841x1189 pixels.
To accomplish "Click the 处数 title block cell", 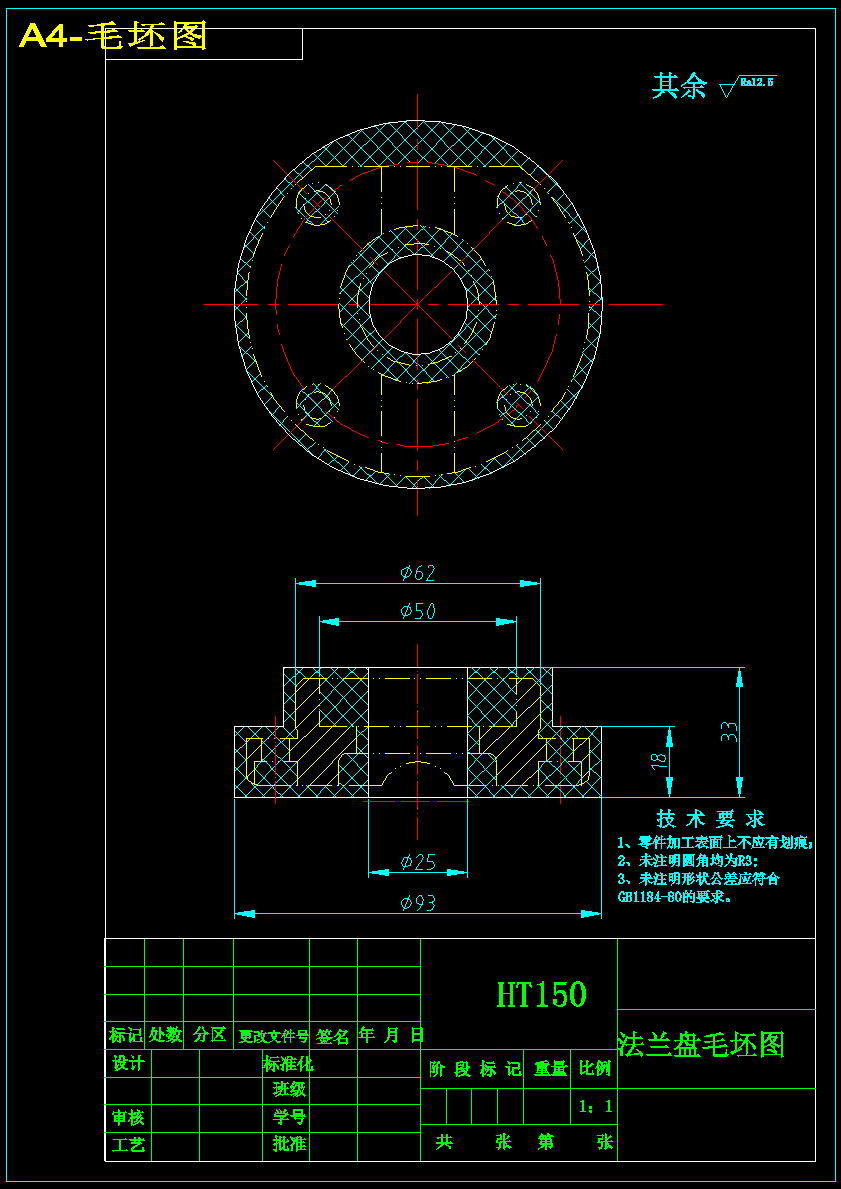I will point(165,1035).
